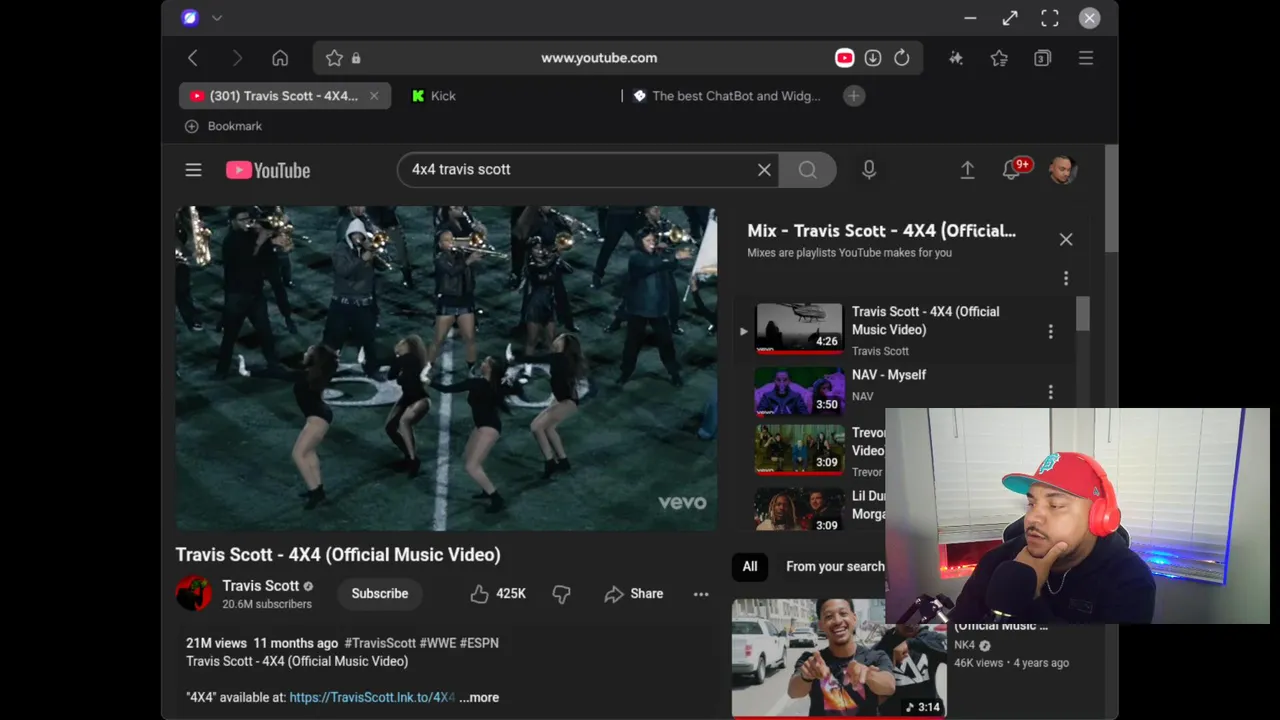The image size is (1280, 720).
Task: Clear the YouTube search text
Action: [764, 170]
